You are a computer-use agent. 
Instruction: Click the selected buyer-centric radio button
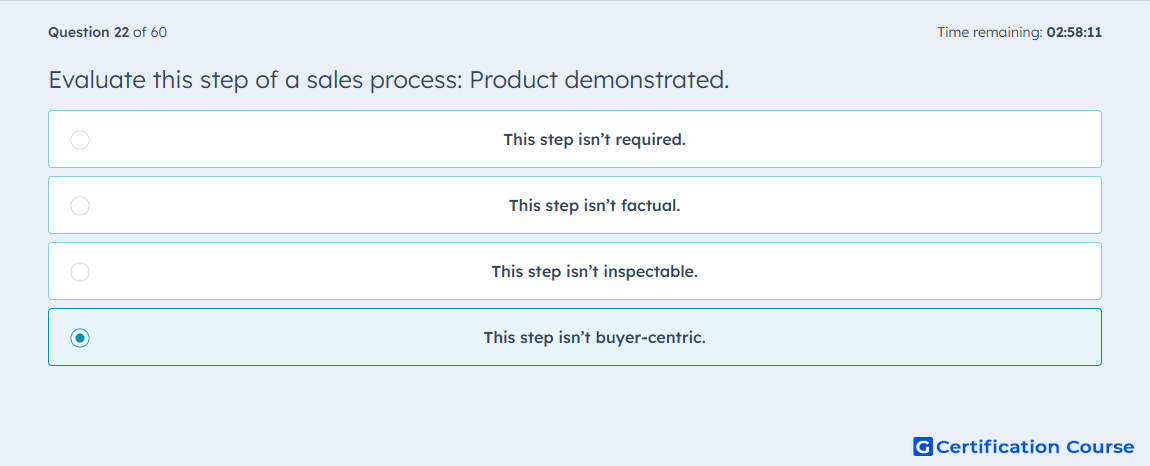click(80, 338)
